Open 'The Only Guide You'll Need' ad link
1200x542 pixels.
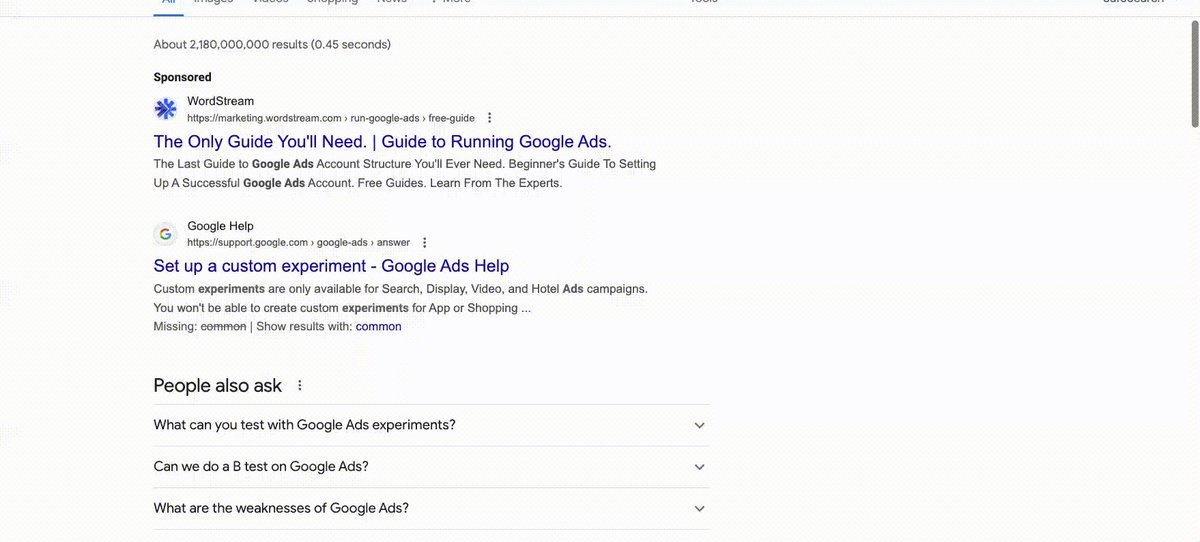[382, 142]
